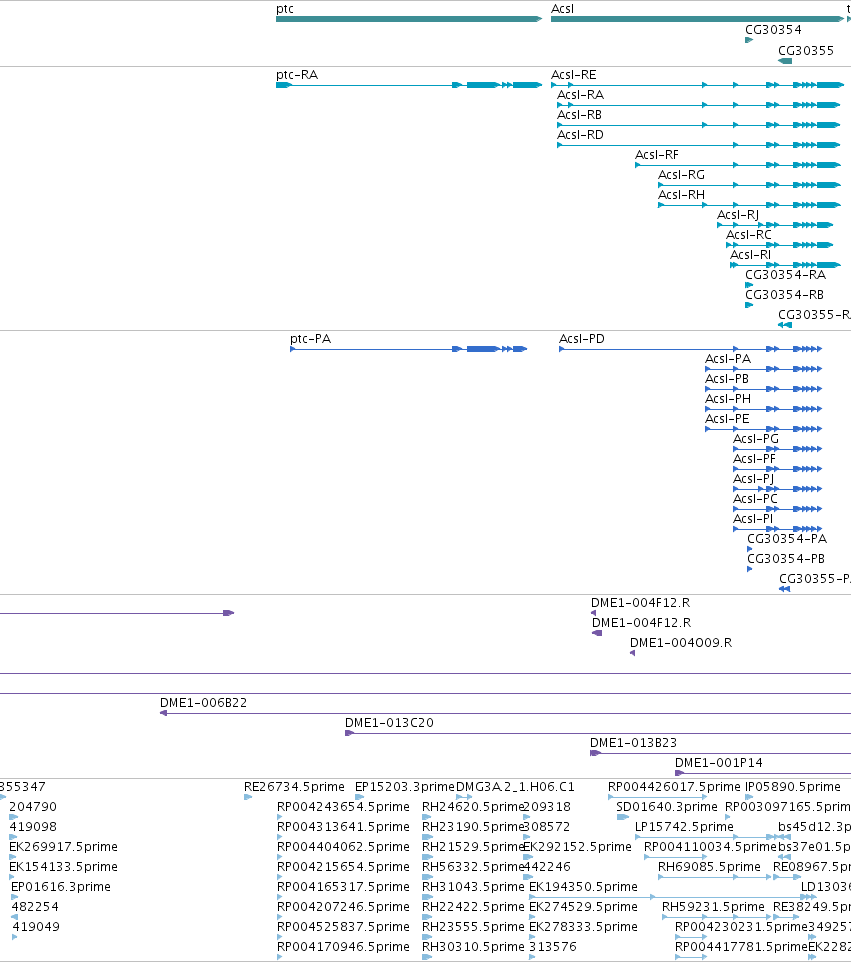This screenshot has height=962, width=851.
Task: Click the IP05890.5prime EST label
Action: click(792, 787)
